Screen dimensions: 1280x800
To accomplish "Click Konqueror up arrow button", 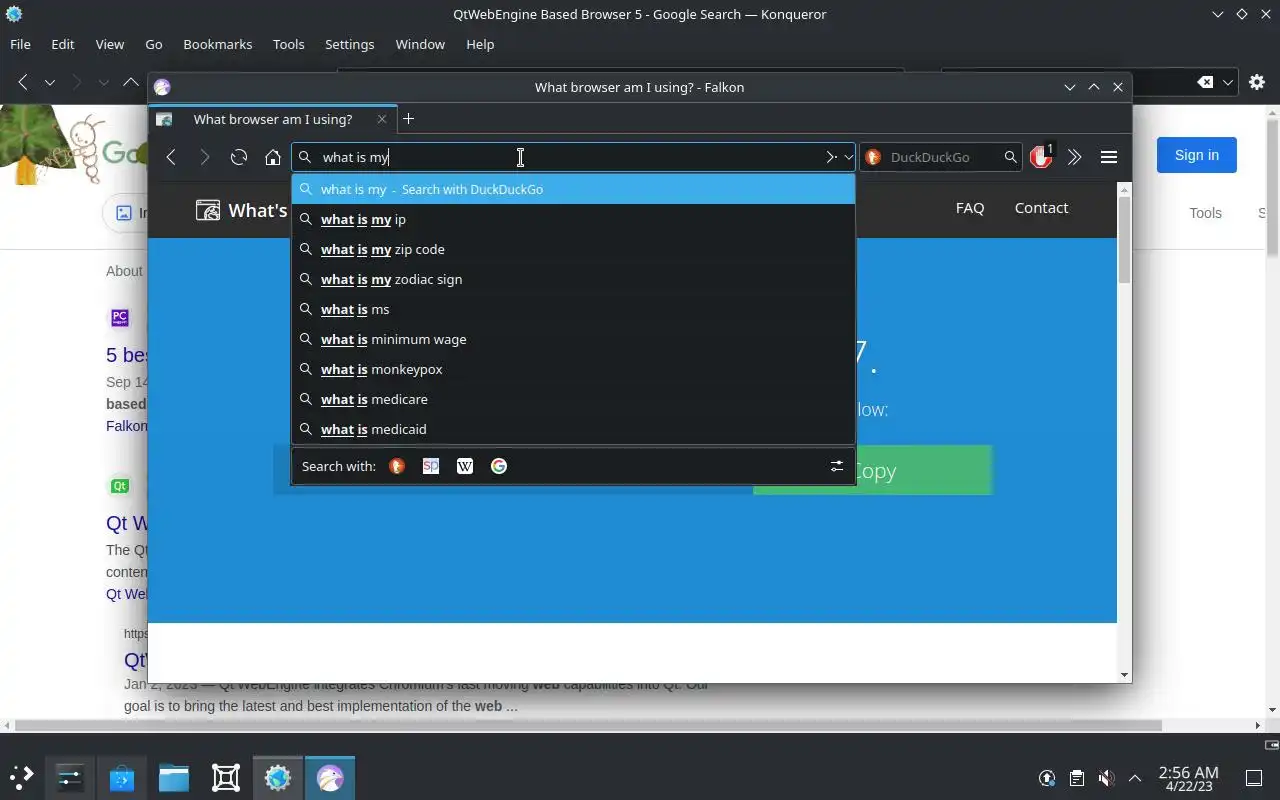I will coord(131,82).
